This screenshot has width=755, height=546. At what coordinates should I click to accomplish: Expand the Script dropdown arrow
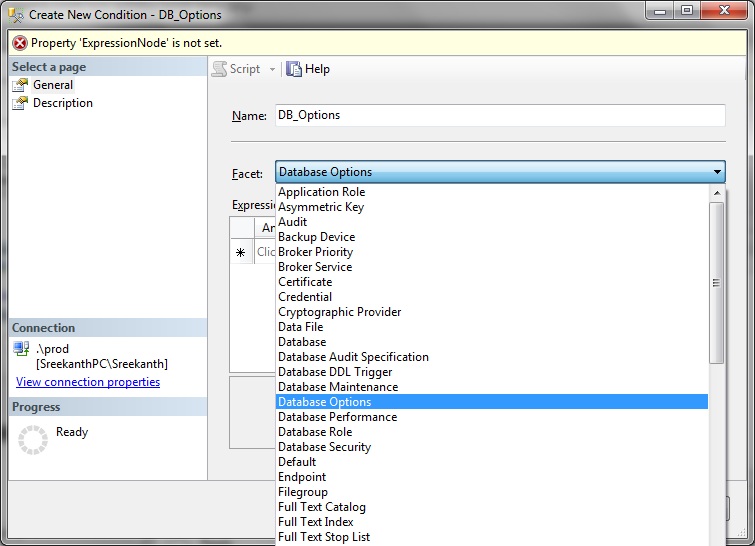272,69
